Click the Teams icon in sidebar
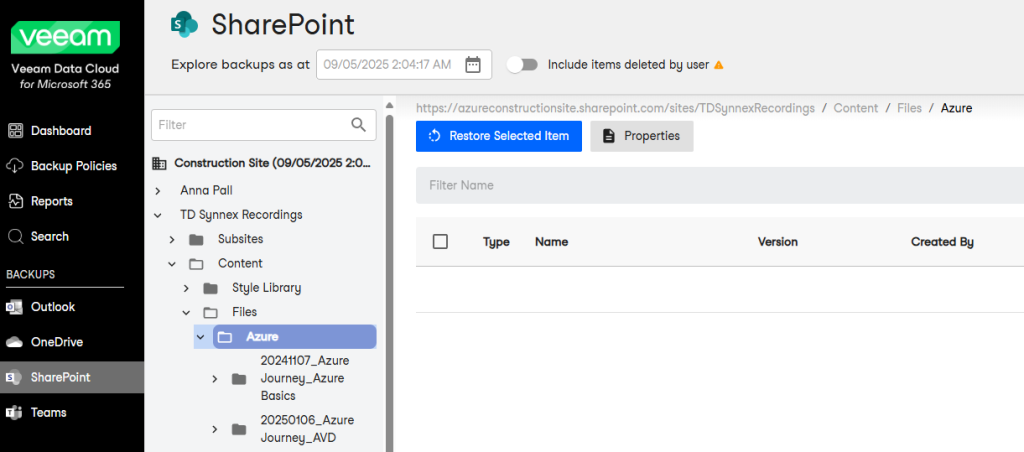The image size is (1024, 452). click(14, 413)
